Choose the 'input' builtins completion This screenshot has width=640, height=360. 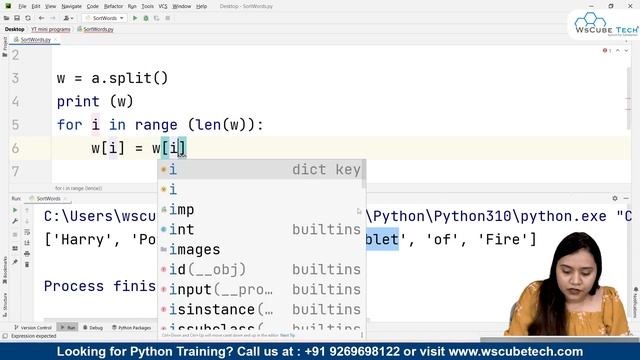coord(260,289)
